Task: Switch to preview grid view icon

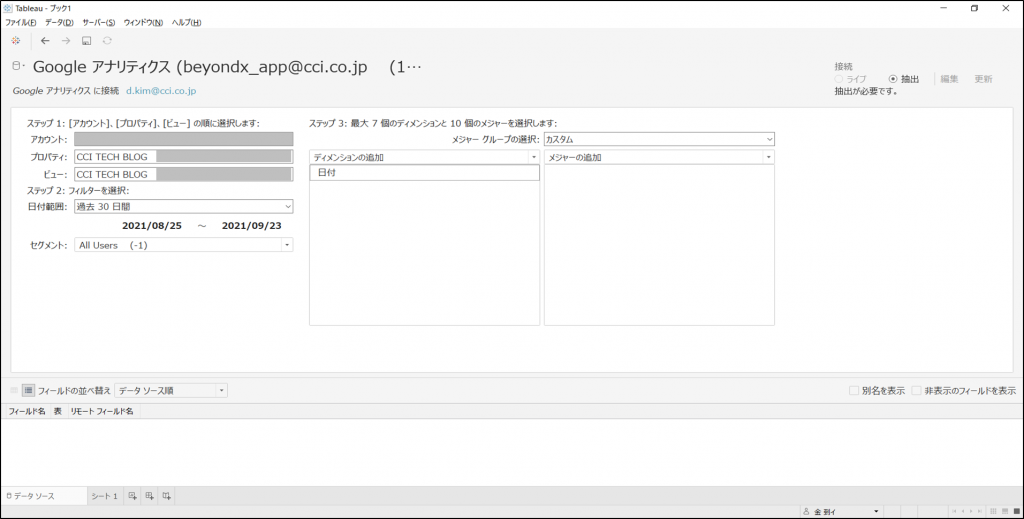Action: point(14,390)
